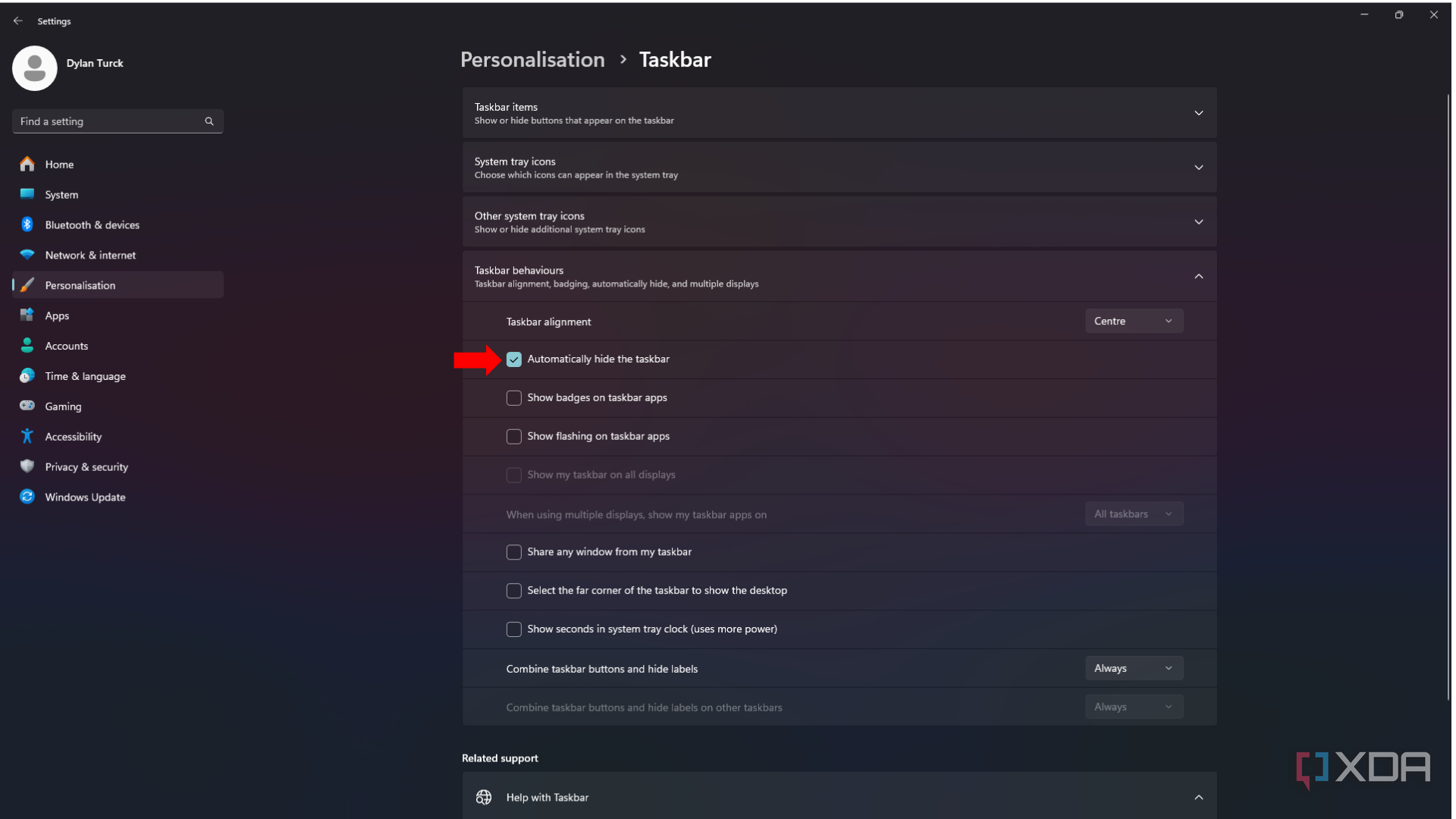
Task: Change the Combine taskbar buttons dropdown
Action: click(x=1133, y=668)
